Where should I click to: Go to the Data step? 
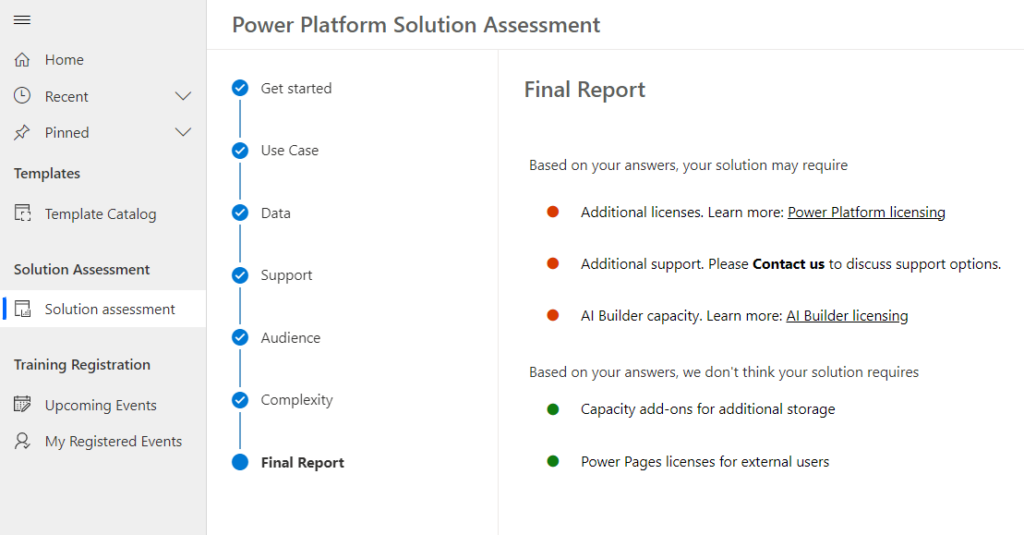(x=276, y=213)
